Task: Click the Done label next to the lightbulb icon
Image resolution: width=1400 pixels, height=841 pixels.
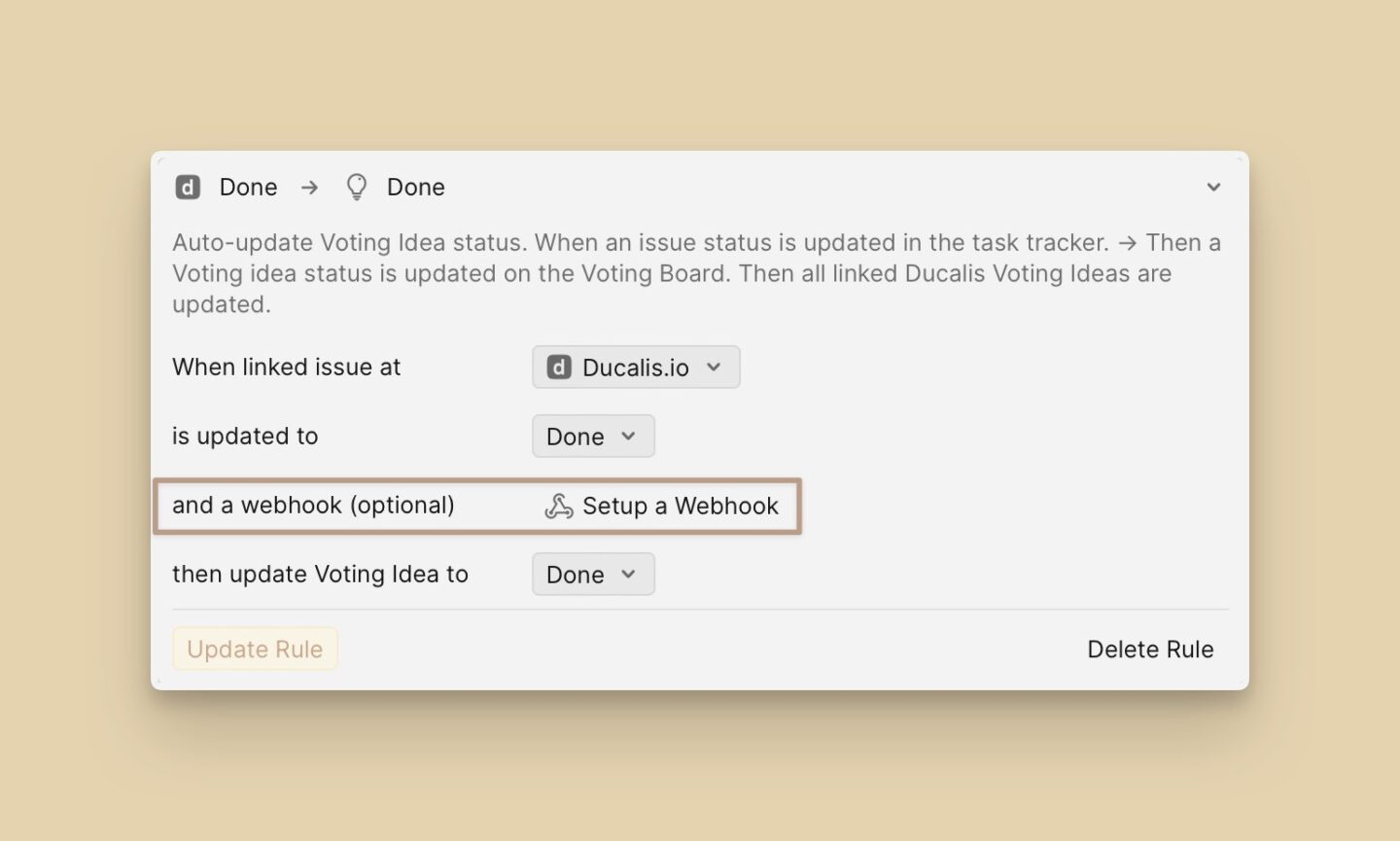Action: [415, 187]
